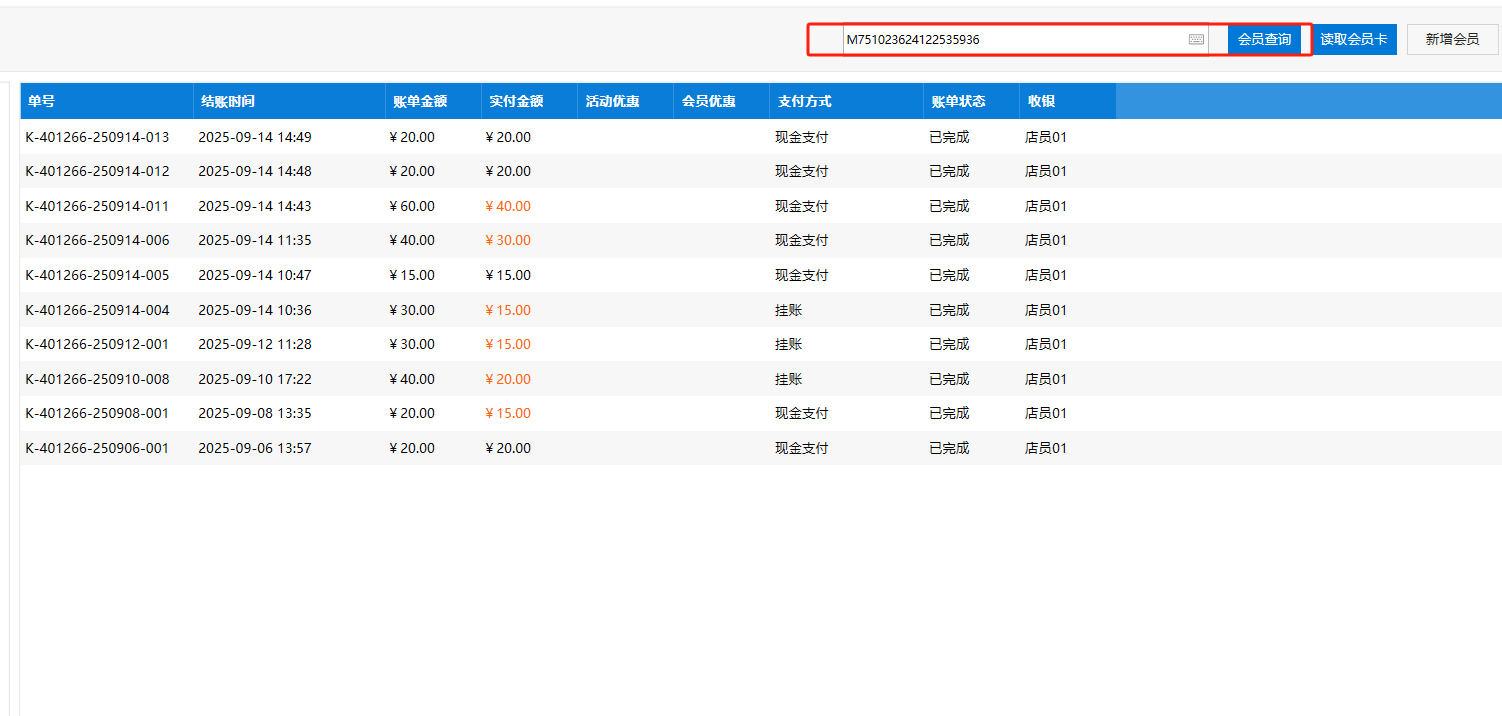The image size is (1502, 716).
Task: Click the 结账时间 column header
Action: point(228,101)
